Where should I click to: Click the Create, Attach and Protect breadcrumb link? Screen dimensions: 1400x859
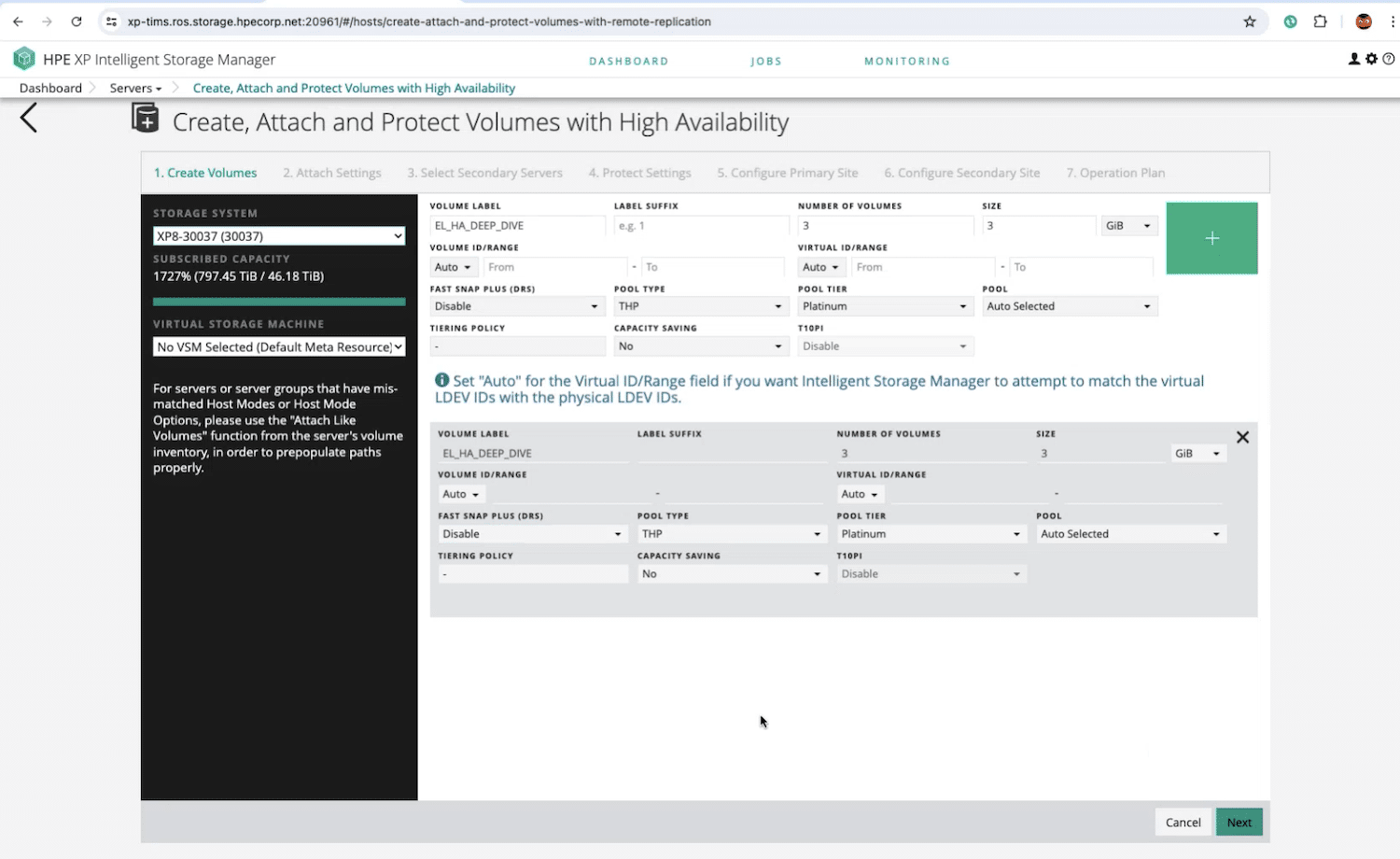point(354,88)
